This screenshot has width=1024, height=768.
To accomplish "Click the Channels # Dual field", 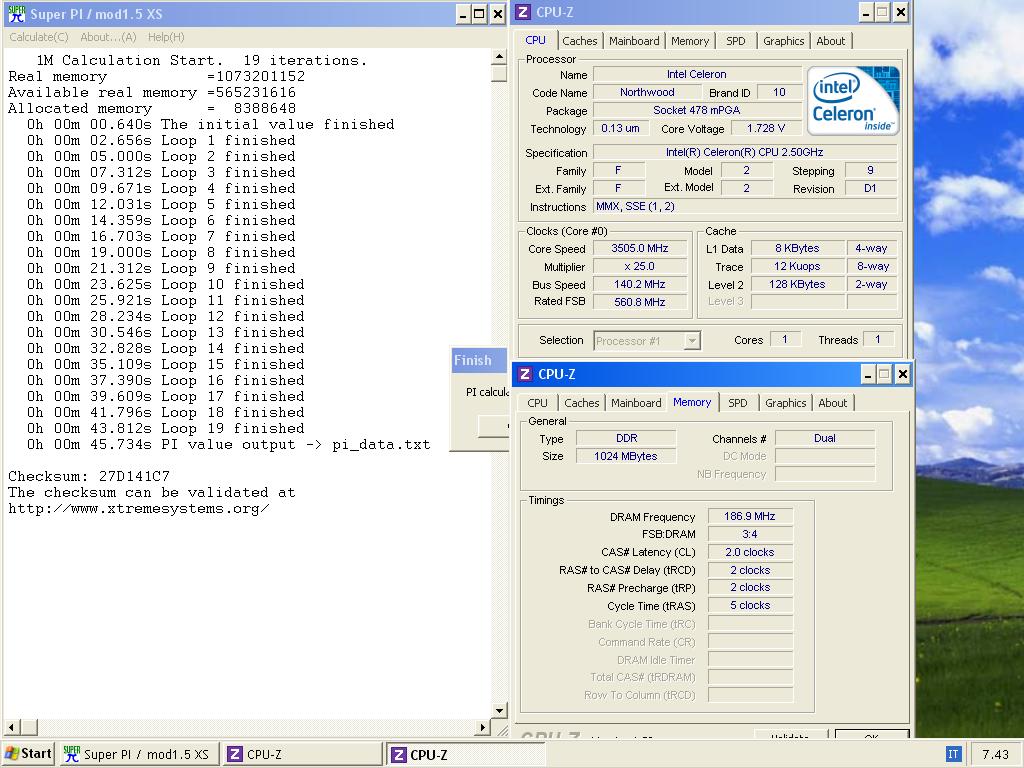I will (824, 438).
